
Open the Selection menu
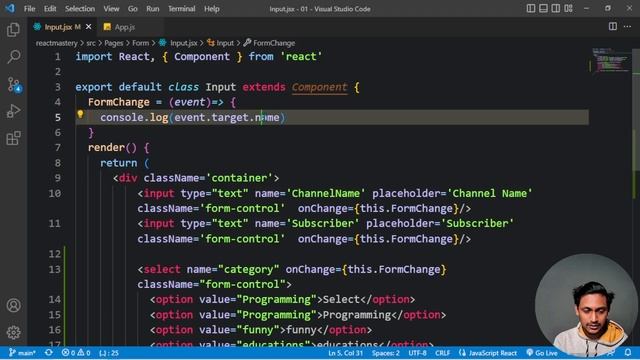point(80,9)
